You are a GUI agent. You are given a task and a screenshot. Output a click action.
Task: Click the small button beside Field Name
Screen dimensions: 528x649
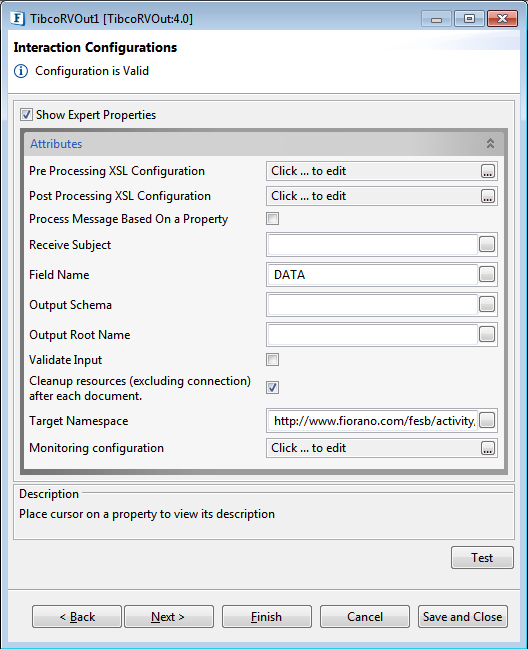(x=487, y=274)
